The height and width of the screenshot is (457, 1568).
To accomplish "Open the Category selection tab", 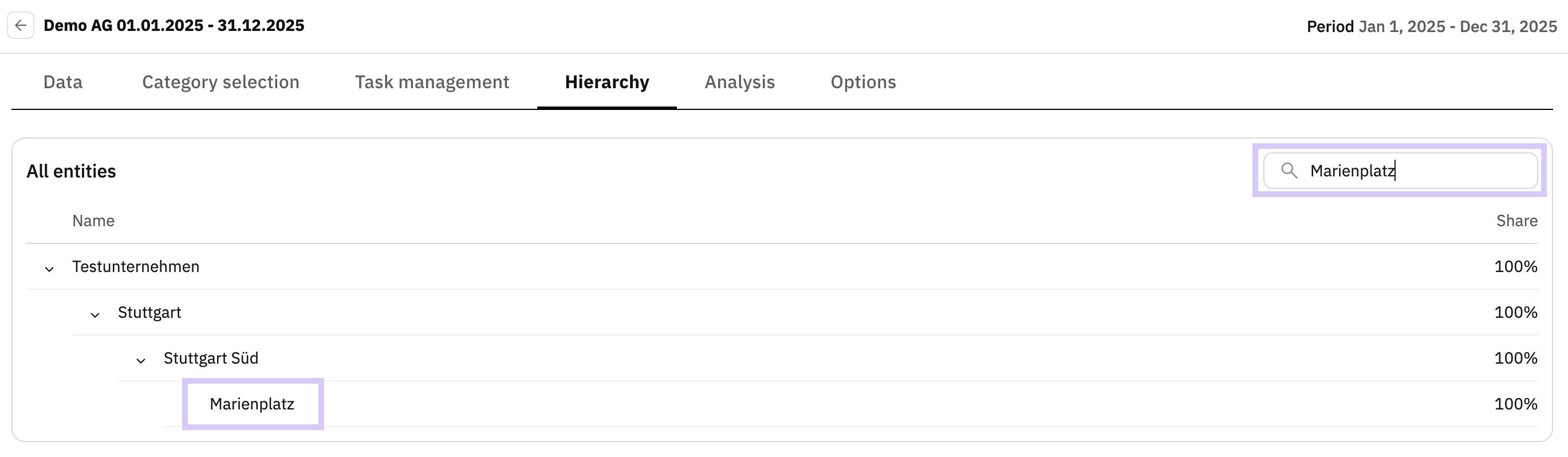I will (220, 82).
